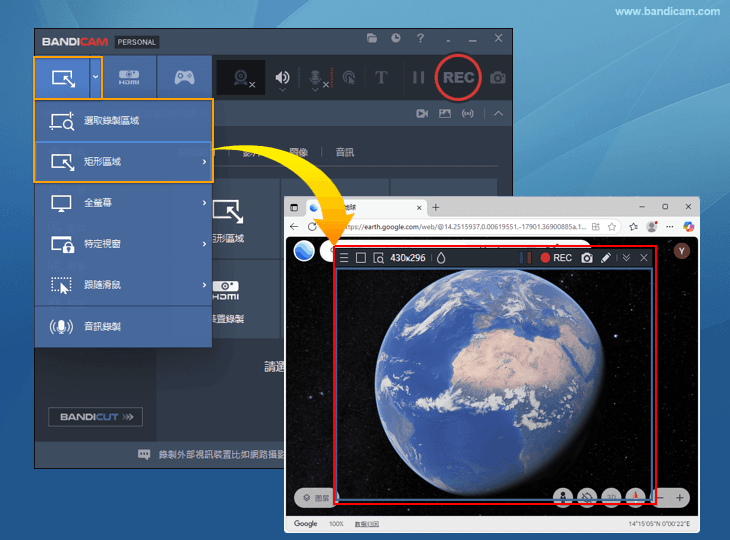
Task: Click the pause button in Bandicam
Action: click(x=419, y=77)
